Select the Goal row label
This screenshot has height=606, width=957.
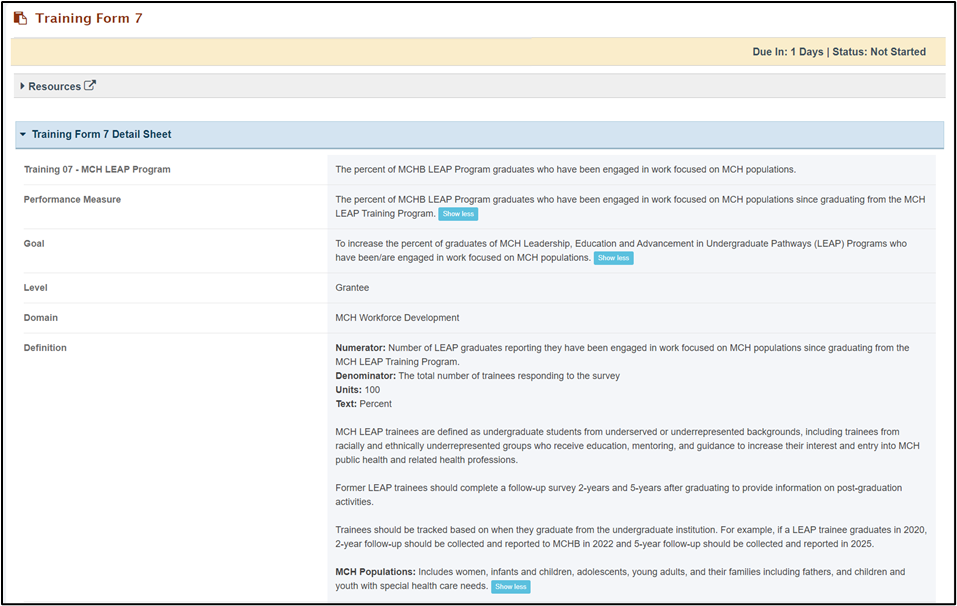(x=34, y=243)
